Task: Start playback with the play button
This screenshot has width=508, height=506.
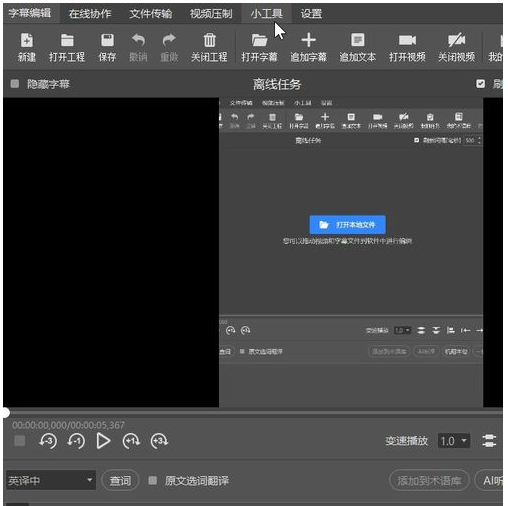Action: coord(103,441)
